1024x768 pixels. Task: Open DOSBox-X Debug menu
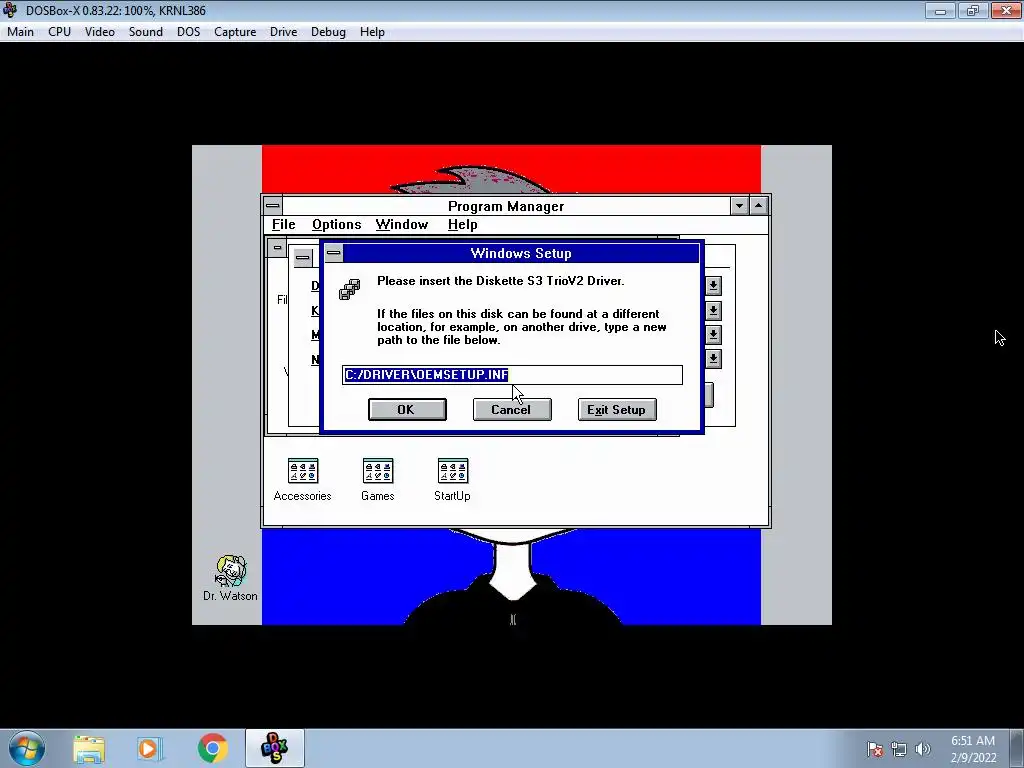(328, 32)
